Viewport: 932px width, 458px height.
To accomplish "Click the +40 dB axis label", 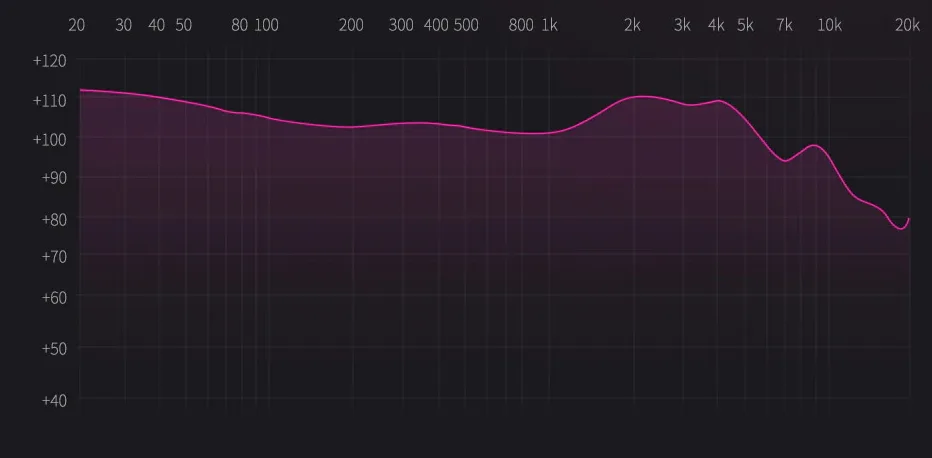I will click(x=54, y=400).
